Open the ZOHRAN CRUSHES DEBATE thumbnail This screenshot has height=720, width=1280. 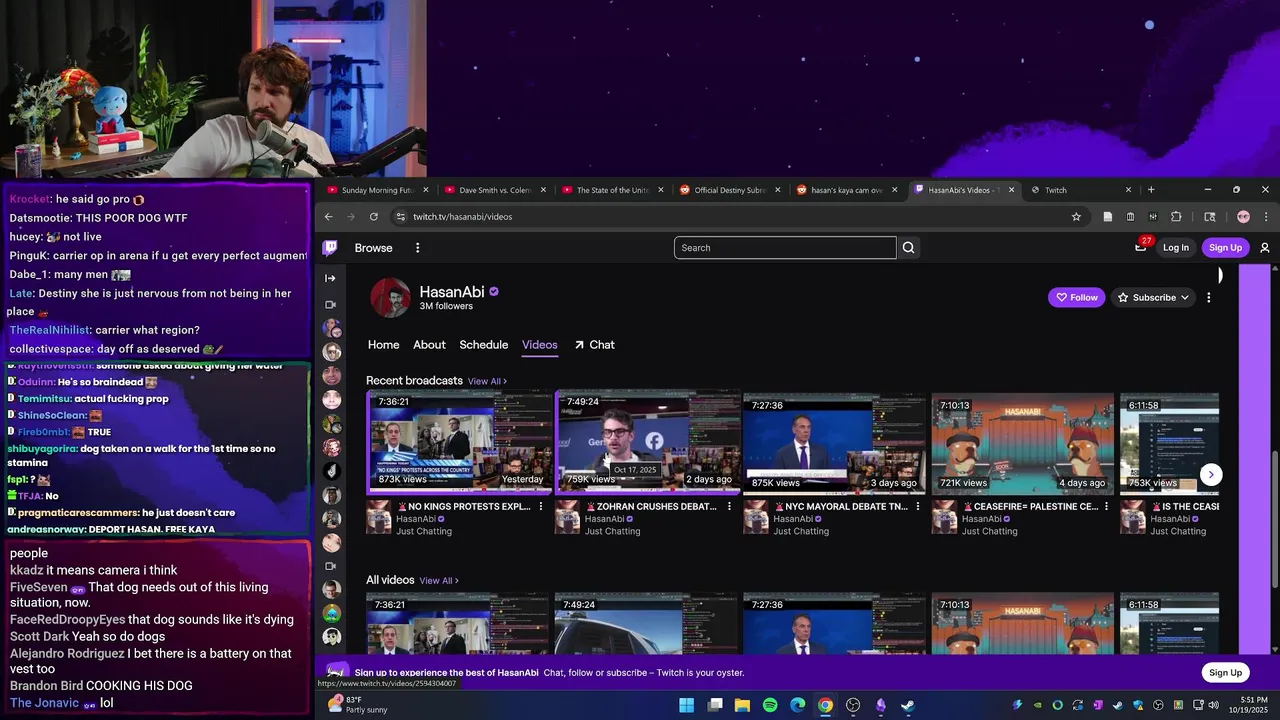(x=647, y=442)
